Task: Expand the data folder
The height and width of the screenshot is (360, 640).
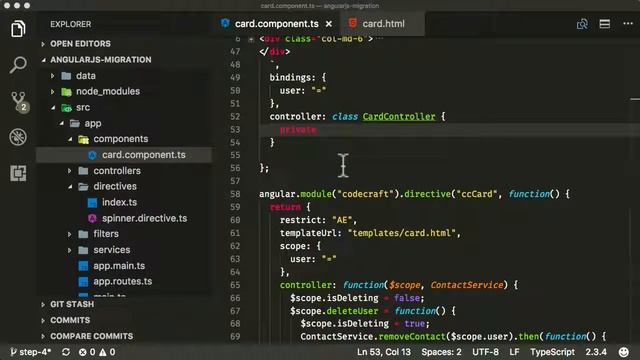Action: (x=52, y=76)
